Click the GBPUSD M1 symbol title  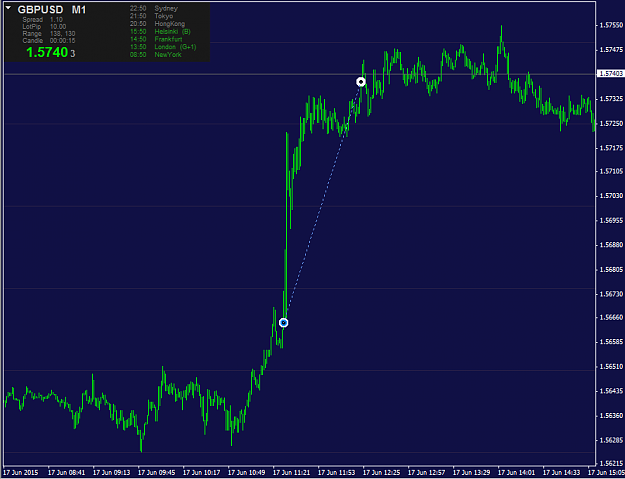52,10
